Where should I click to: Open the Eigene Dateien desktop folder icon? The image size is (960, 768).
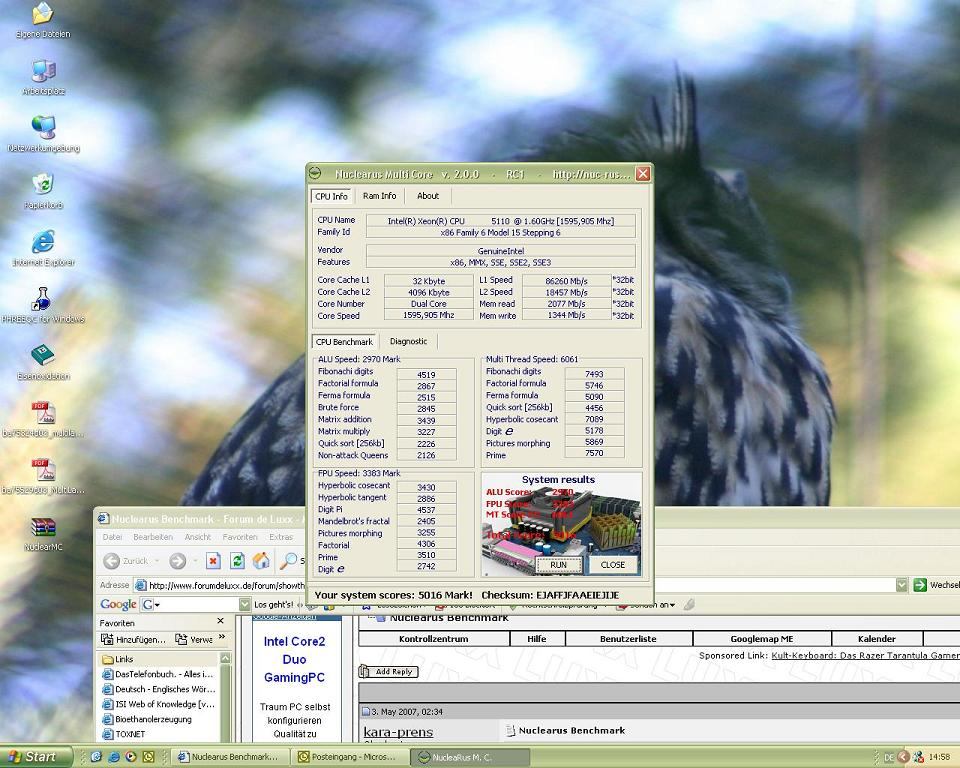tap(43, 13)
